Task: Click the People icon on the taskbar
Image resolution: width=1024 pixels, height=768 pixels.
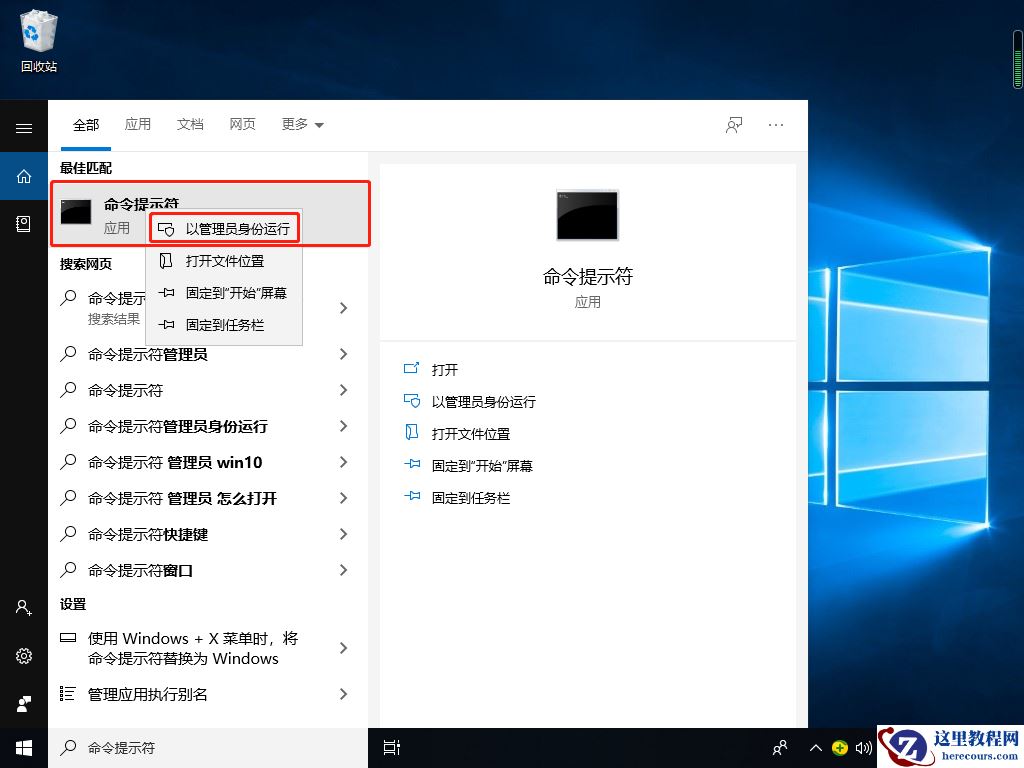Action: click(x=779, y=747)
